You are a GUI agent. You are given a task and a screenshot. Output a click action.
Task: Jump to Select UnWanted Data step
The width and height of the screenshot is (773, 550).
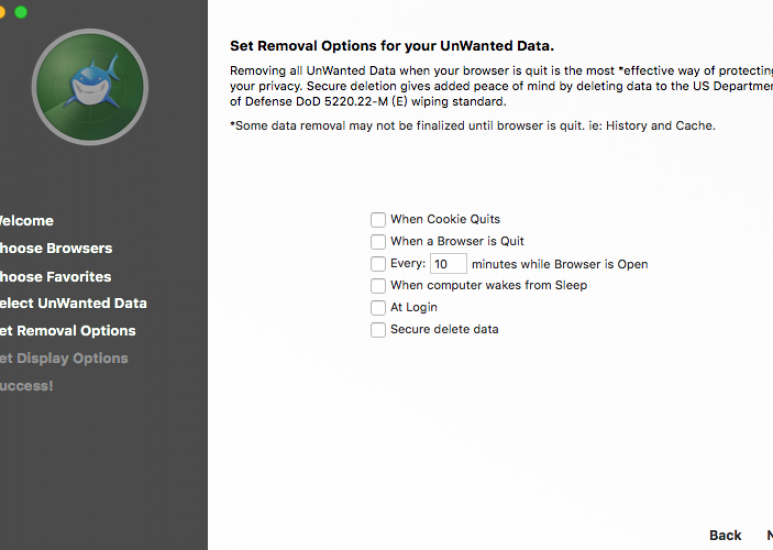click(x=73, y=303)
